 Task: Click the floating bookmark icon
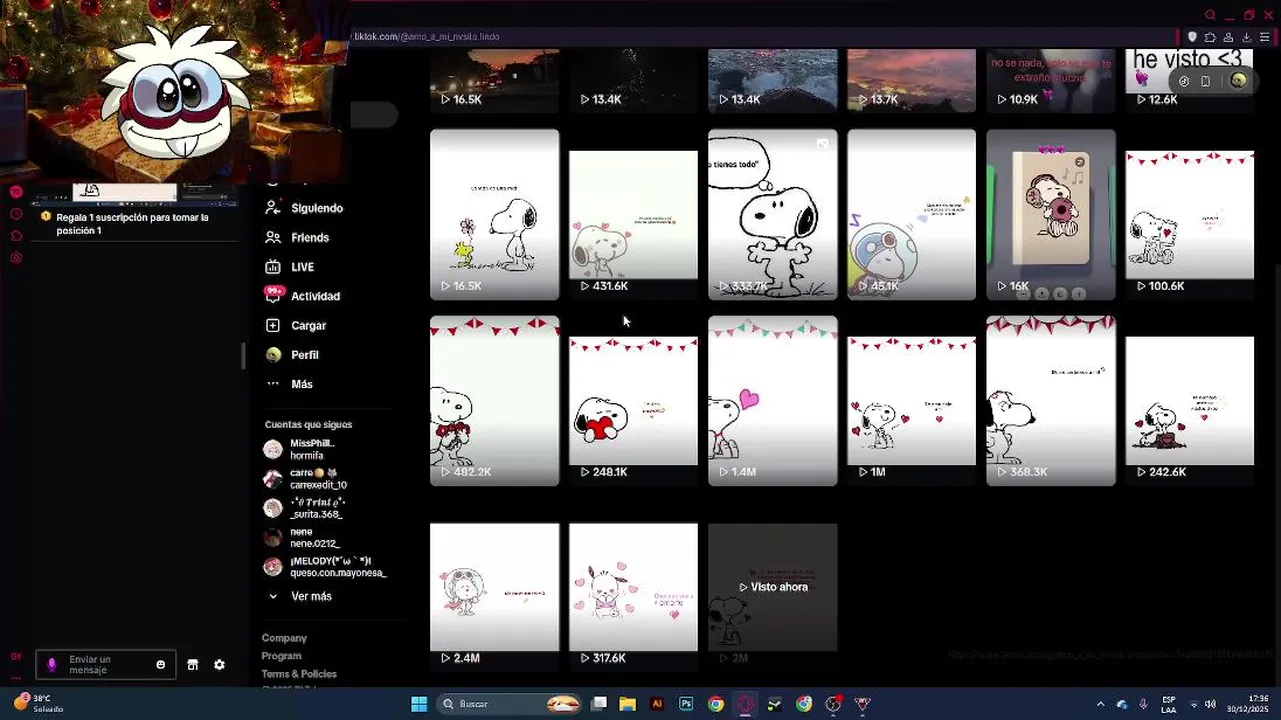click(1206, 81)
